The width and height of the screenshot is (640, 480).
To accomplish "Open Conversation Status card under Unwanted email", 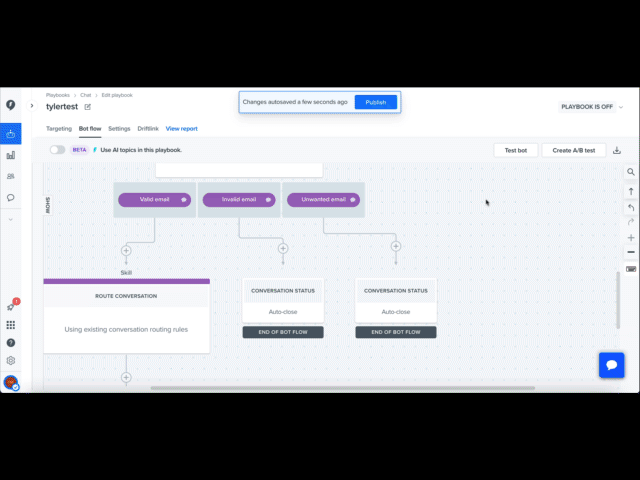I will pyautogui.click(x=396, y=301).
